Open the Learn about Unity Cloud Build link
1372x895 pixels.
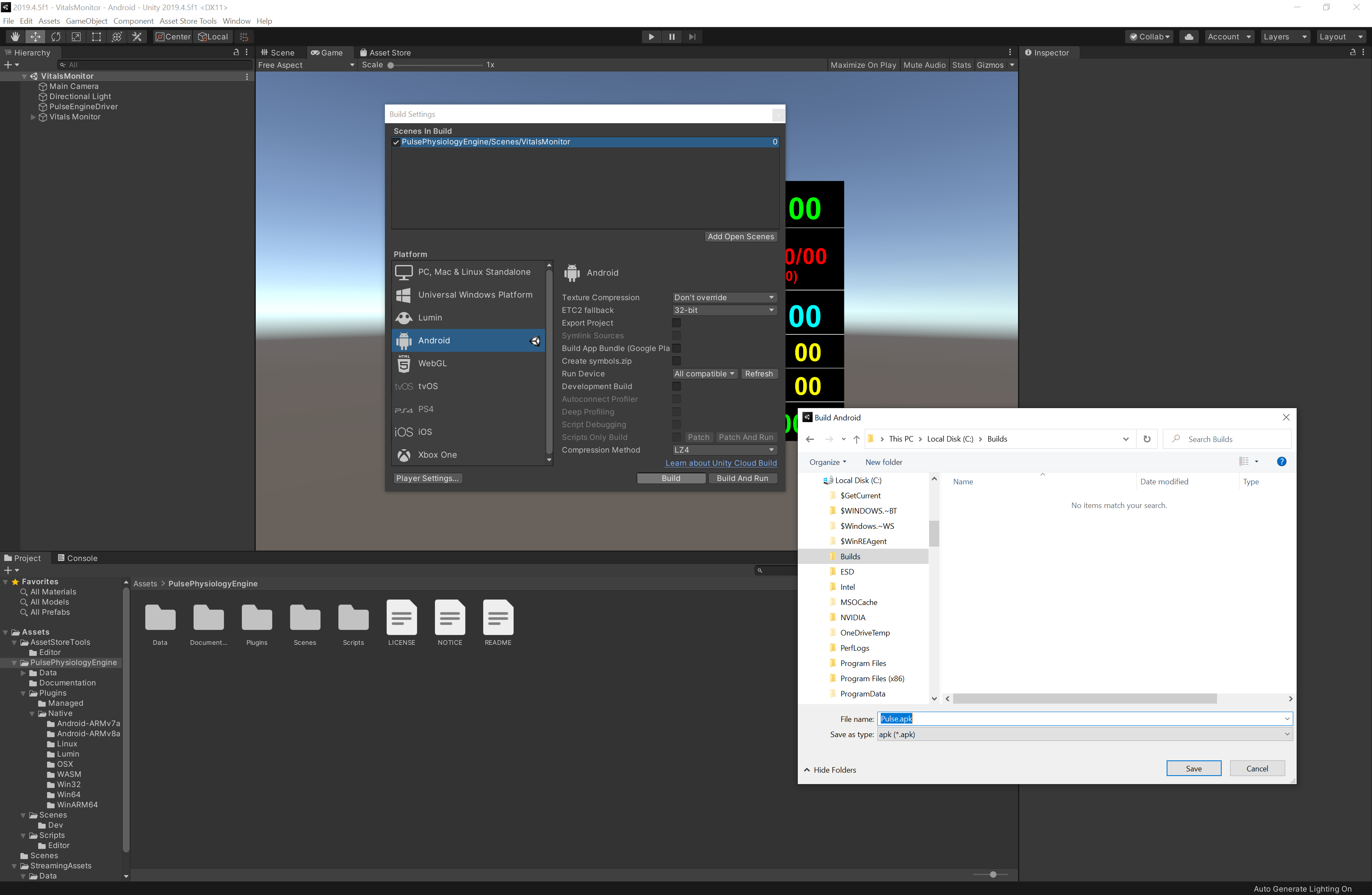tap(721, 463)
